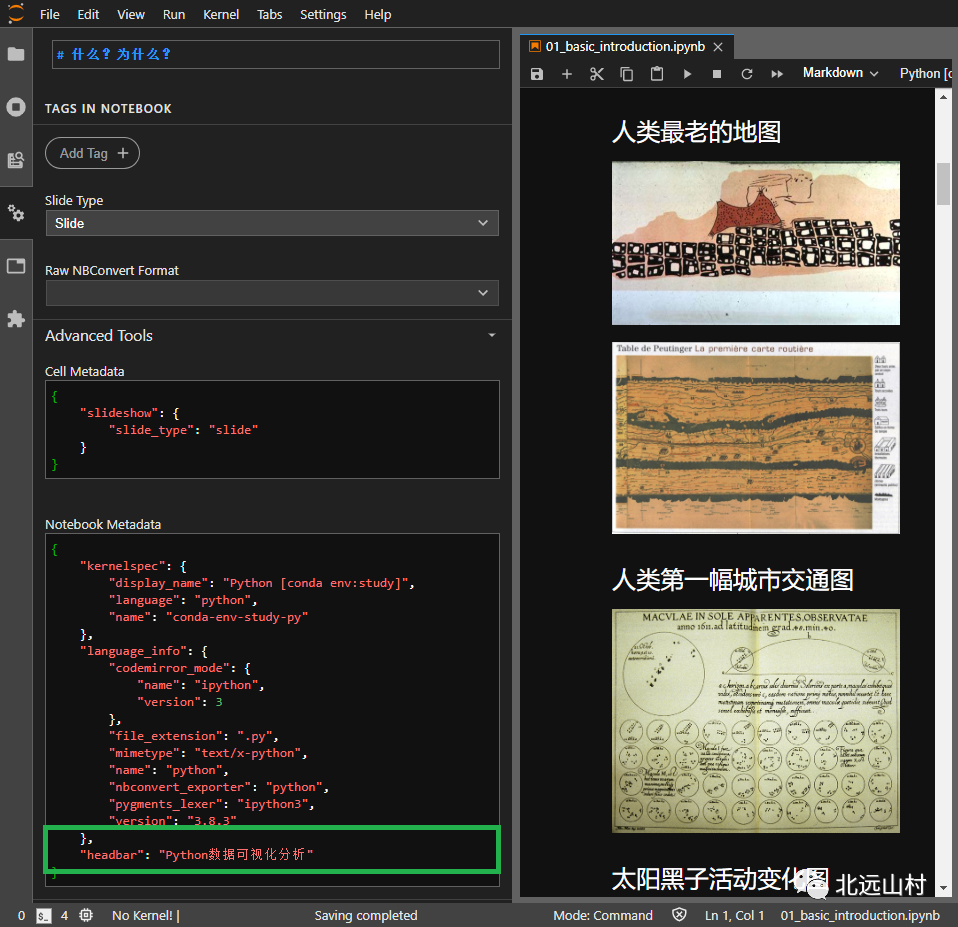Click the 'No Kernel!' status bar text
The height and width of the screenshot is (927, 958).
(x=142, y=915)
